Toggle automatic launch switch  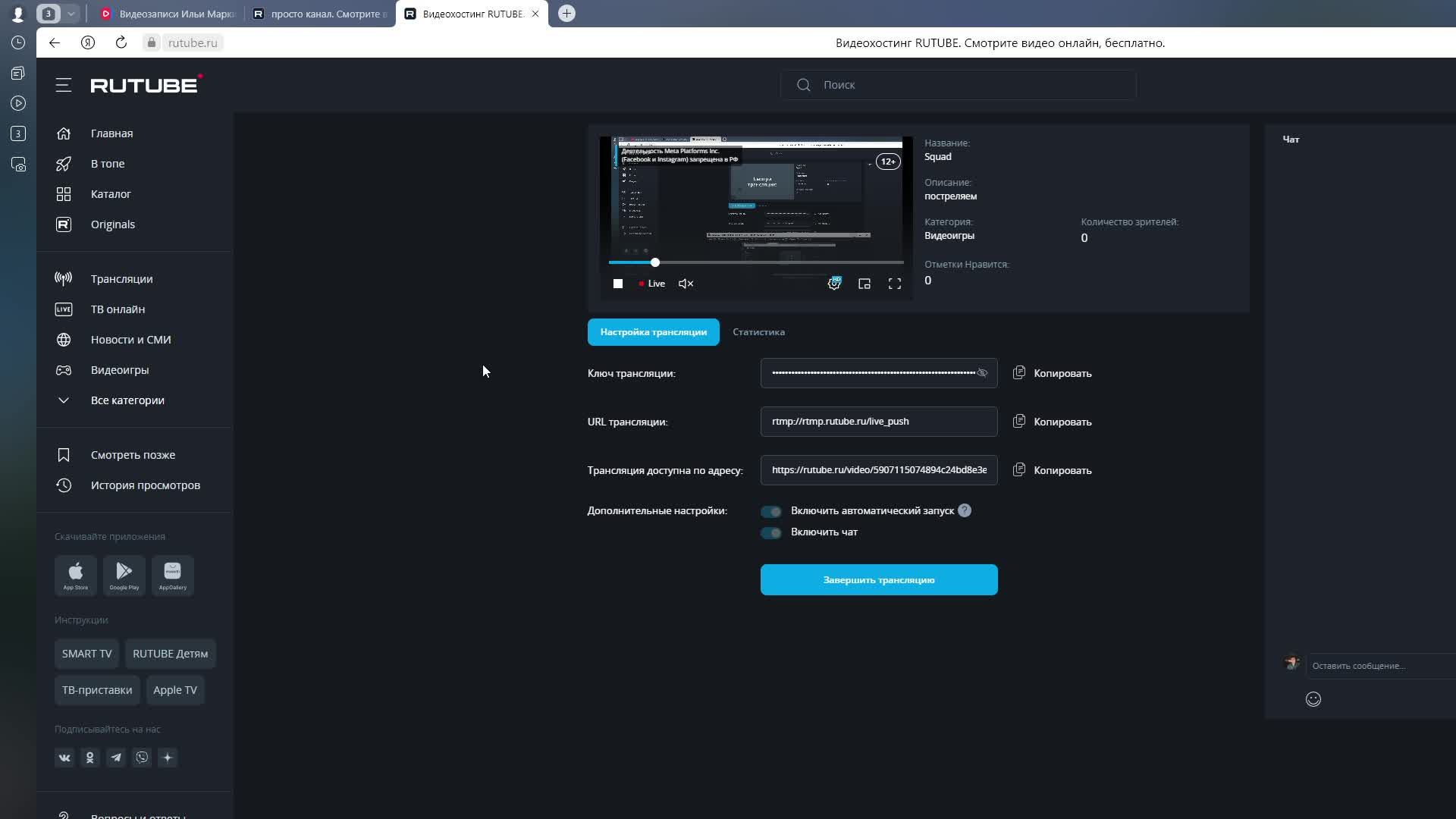[771, 511]
